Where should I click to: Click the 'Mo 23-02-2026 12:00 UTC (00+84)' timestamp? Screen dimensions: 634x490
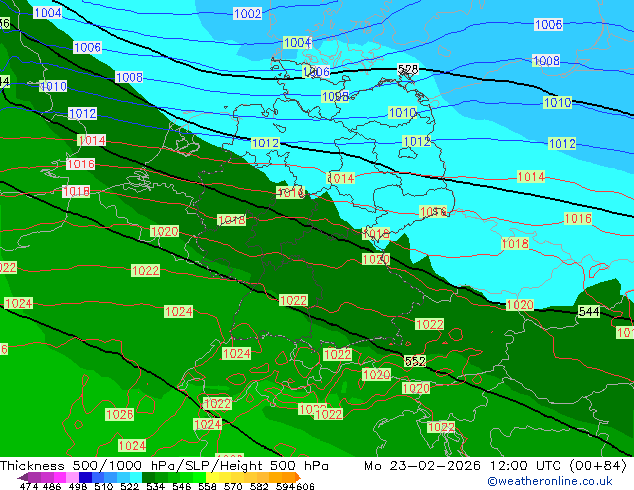coord(495,466)
